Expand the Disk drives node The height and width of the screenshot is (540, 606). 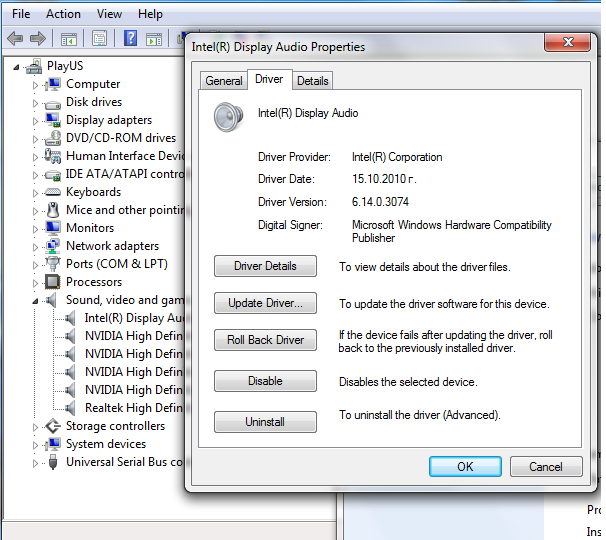point(35,103)
